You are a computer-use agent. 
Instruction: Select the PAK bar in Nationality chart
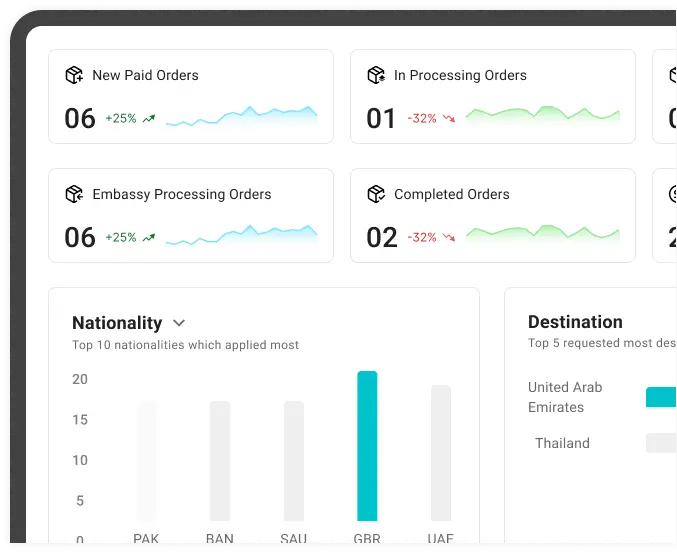(x=146, y=460)
